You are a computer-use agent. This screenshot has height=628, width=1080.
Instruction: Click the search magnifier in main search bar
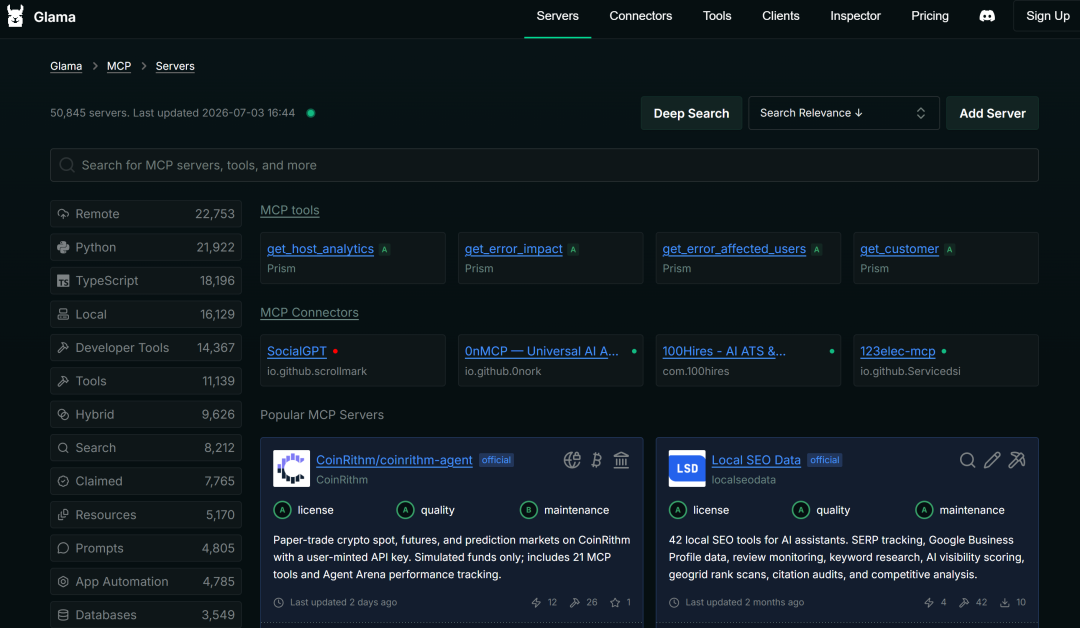[67, 165]
